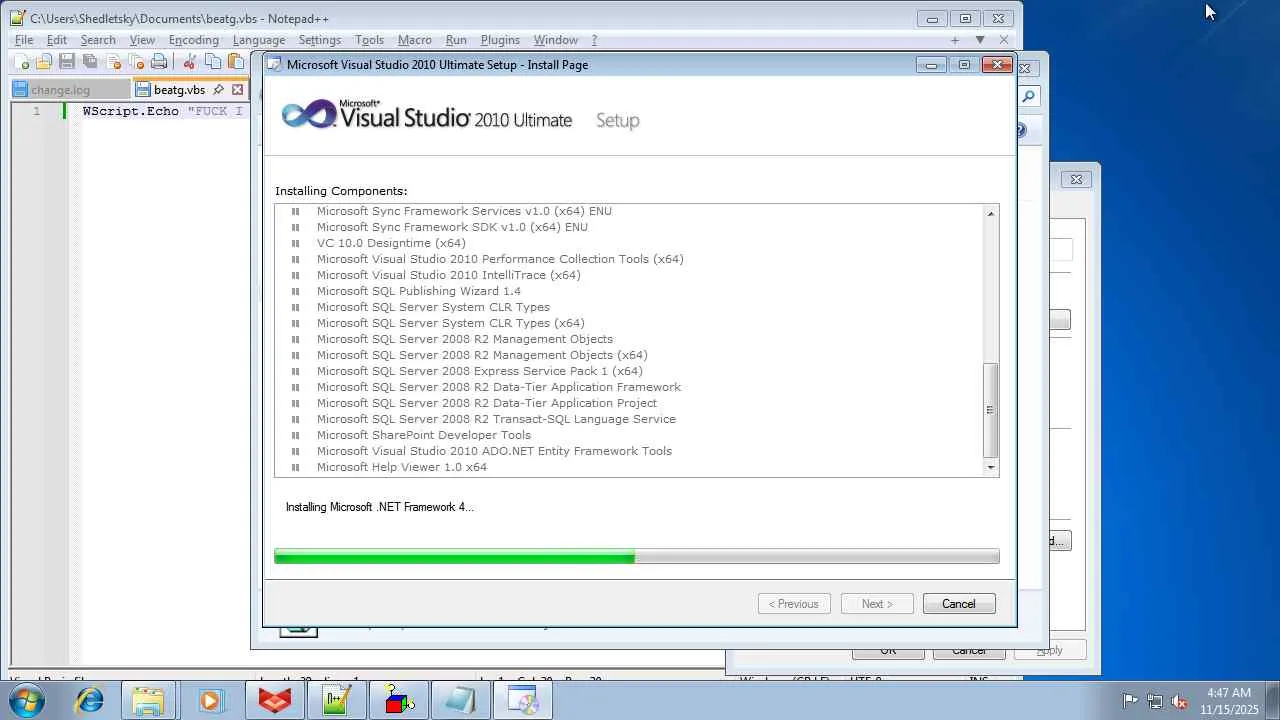Switch to Notepad++ via its taskbar icon
Viewport: 1280px width, 720px height.
click(x=336, y=701)
